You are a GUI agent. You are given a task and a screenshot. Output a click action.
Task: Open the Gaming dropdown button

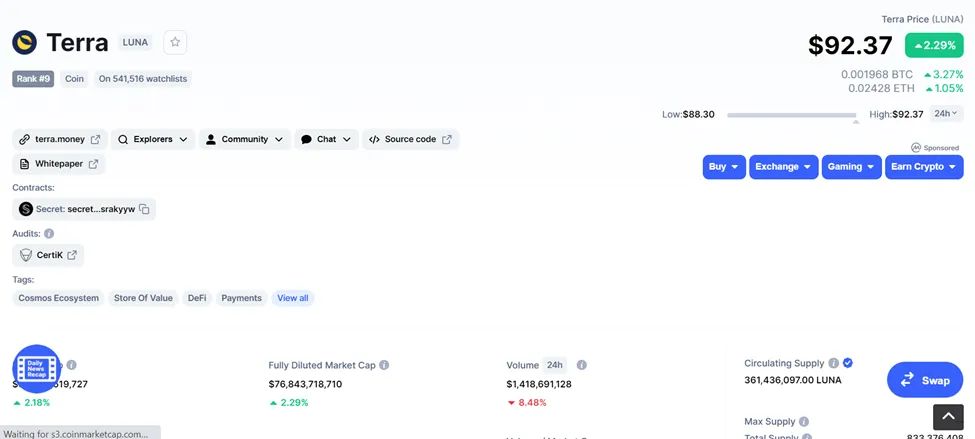(851, 167)
